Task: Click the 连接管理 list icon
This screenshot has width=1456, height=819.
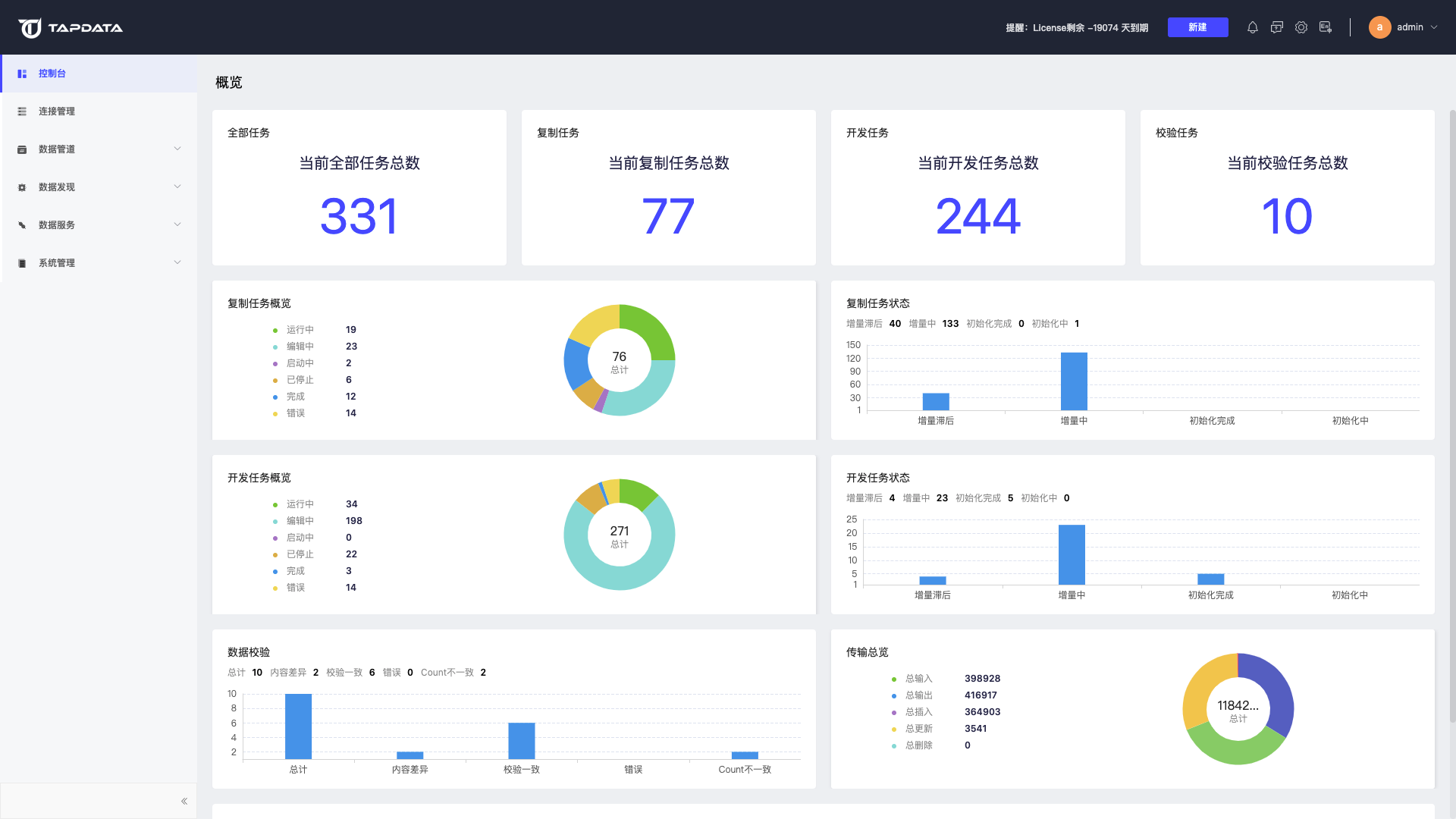Action: click(21, 111)
